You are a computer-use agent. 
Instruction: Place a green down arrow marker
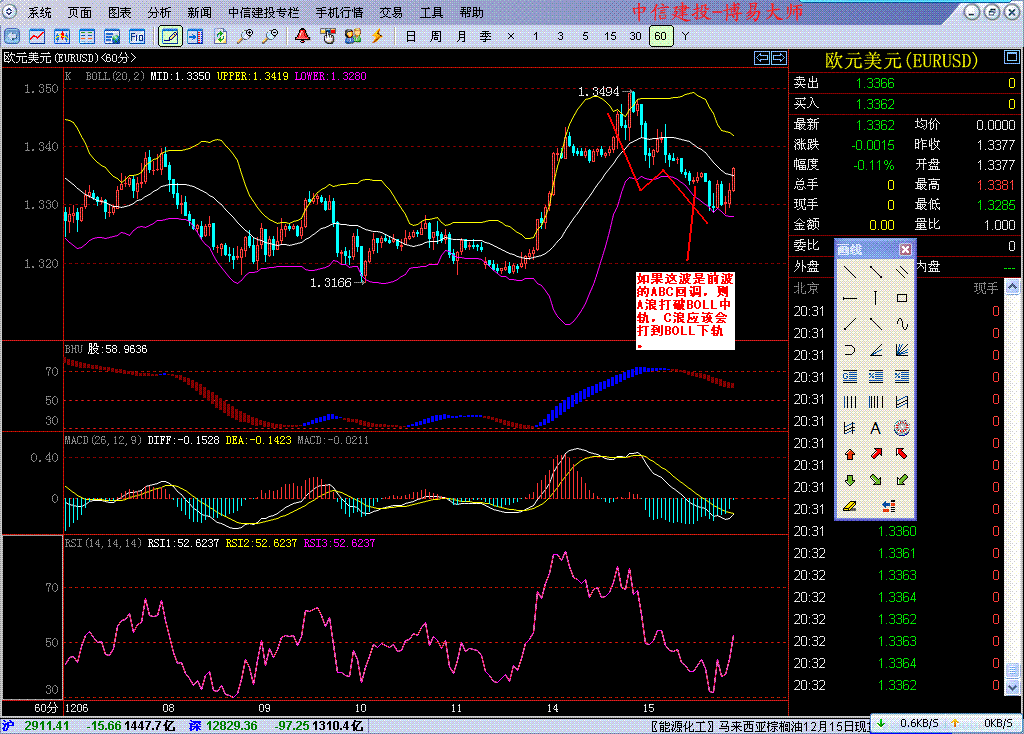click(x=850, y=480)
